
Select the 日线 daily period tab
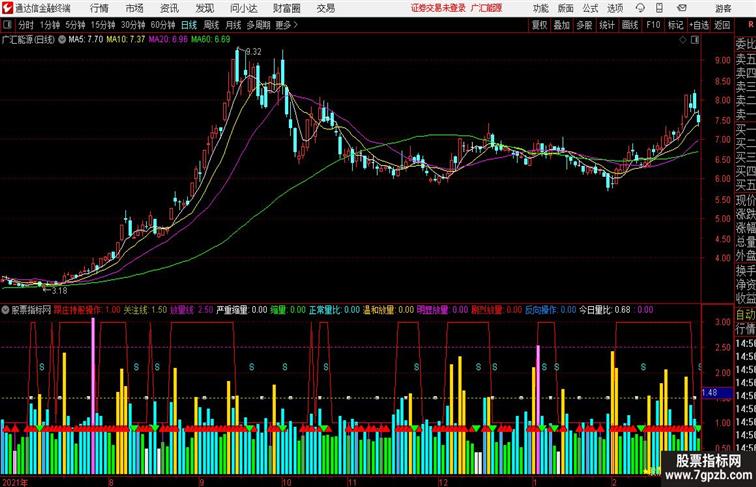(x=189, y=25)
